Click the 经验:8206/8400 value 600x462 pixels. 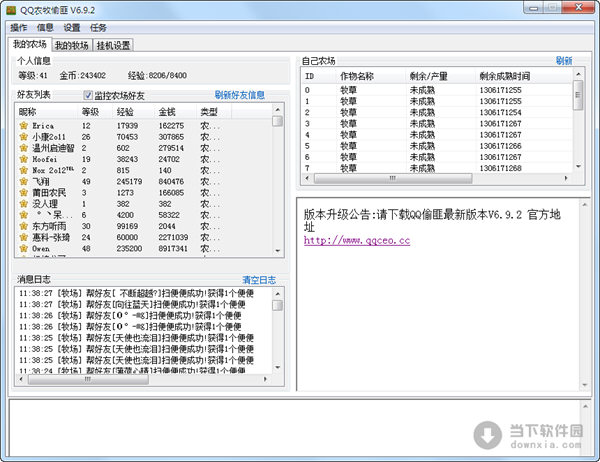157,75
